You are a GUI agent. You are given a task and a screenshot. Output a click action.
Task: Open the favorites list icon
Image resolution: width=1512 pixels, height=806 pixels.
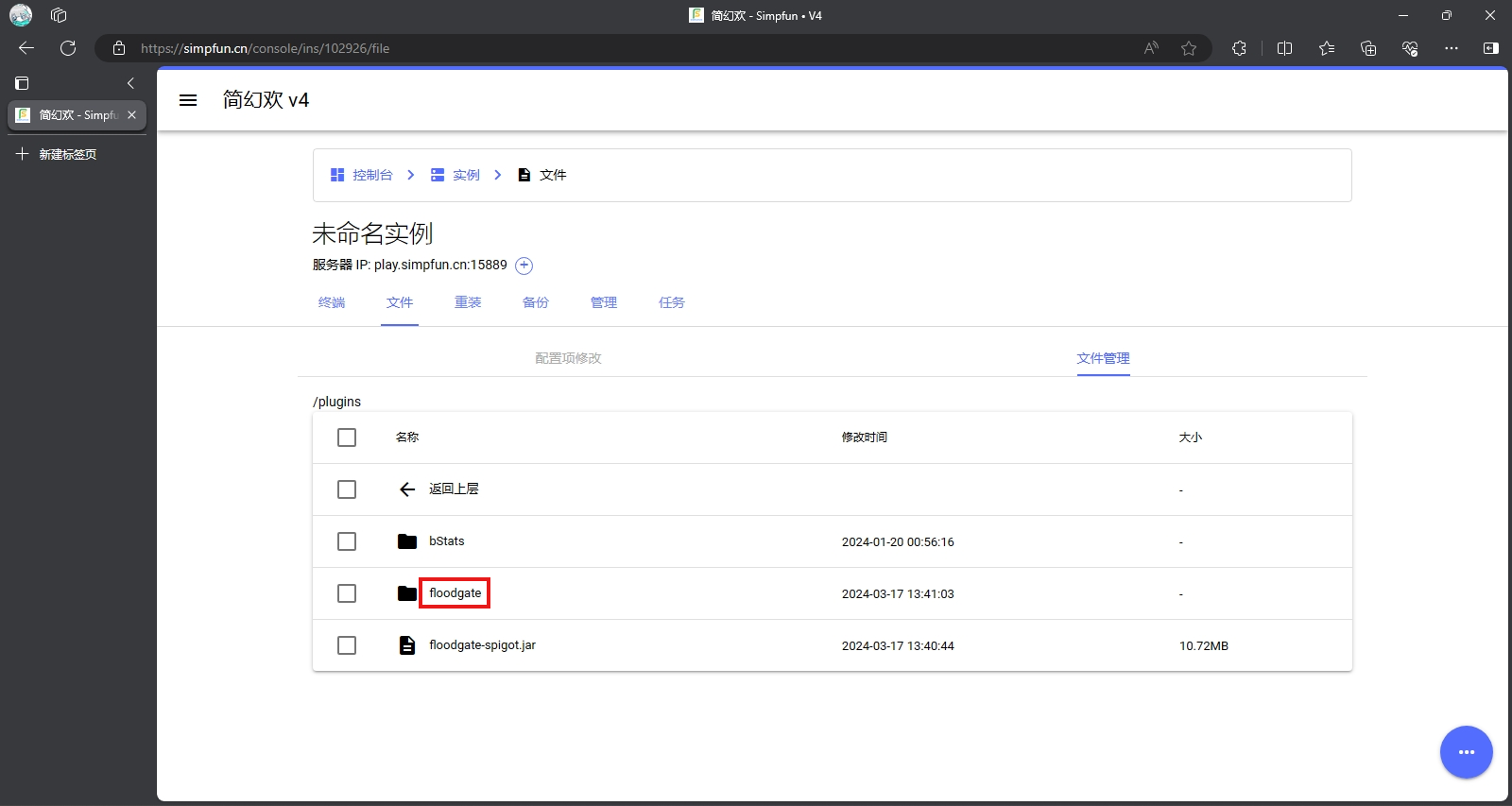(x=1327, y=48)
